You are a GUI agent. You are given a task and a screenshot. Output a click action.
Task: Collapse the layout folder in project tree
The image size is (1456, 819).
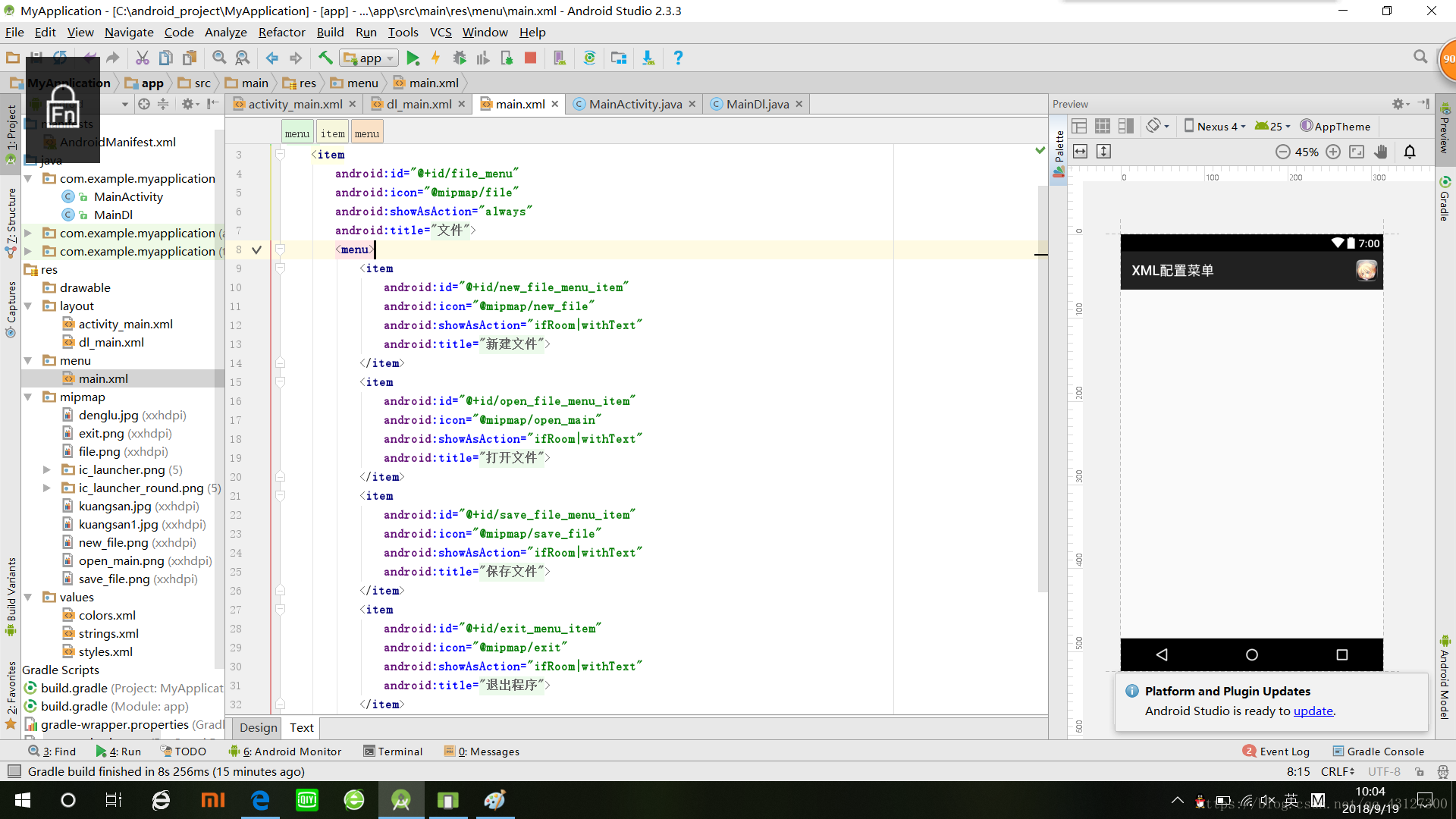28,306
